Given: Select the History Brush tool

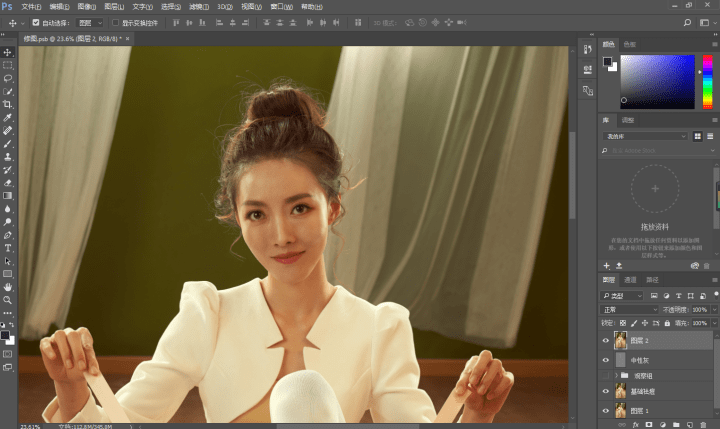Looking at the screenshot, I should pos(7,169).
